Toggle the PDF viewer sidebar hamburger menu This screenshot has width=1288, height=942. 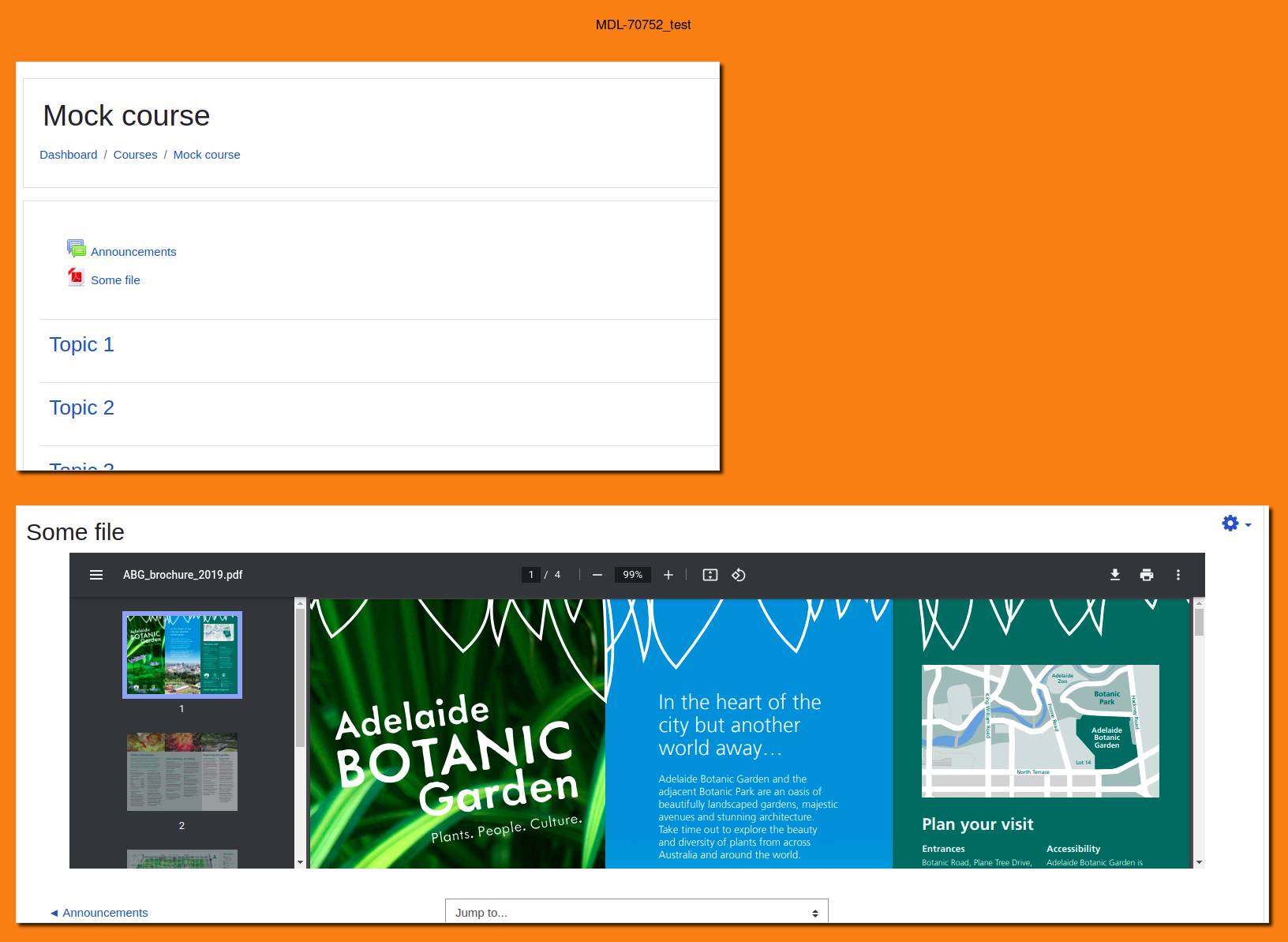[x=96, y=575]
